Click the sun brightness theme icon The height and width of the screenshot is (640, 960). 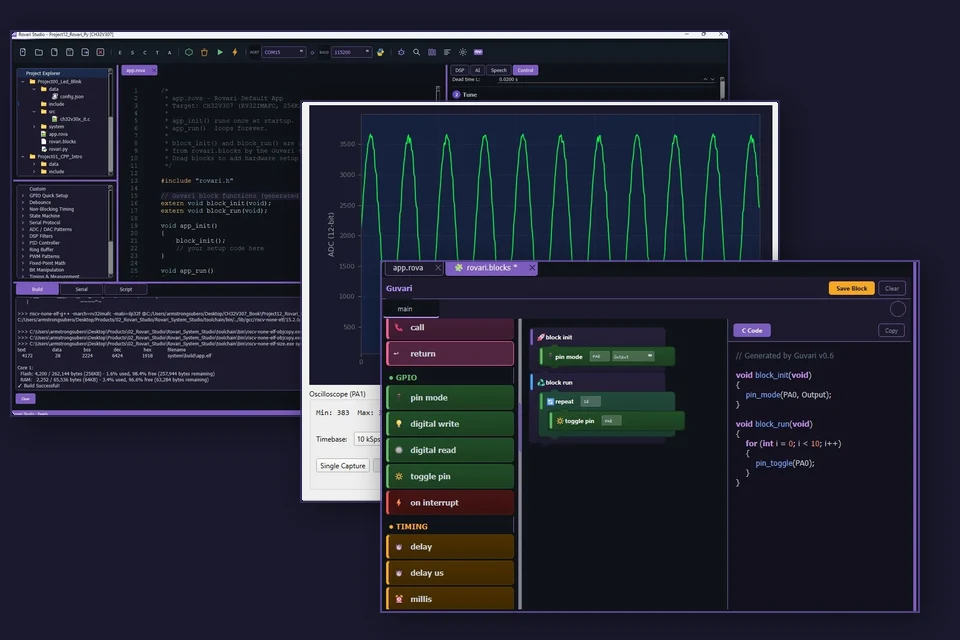463,53
